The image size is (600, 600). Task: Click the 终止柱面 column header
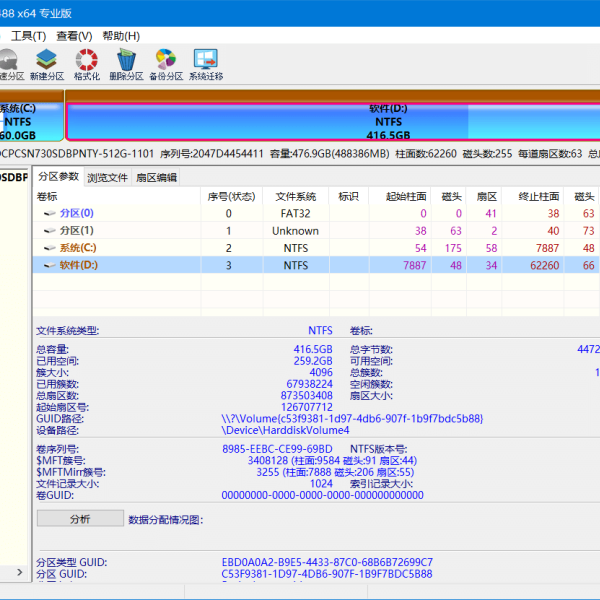tap(533, 196)
